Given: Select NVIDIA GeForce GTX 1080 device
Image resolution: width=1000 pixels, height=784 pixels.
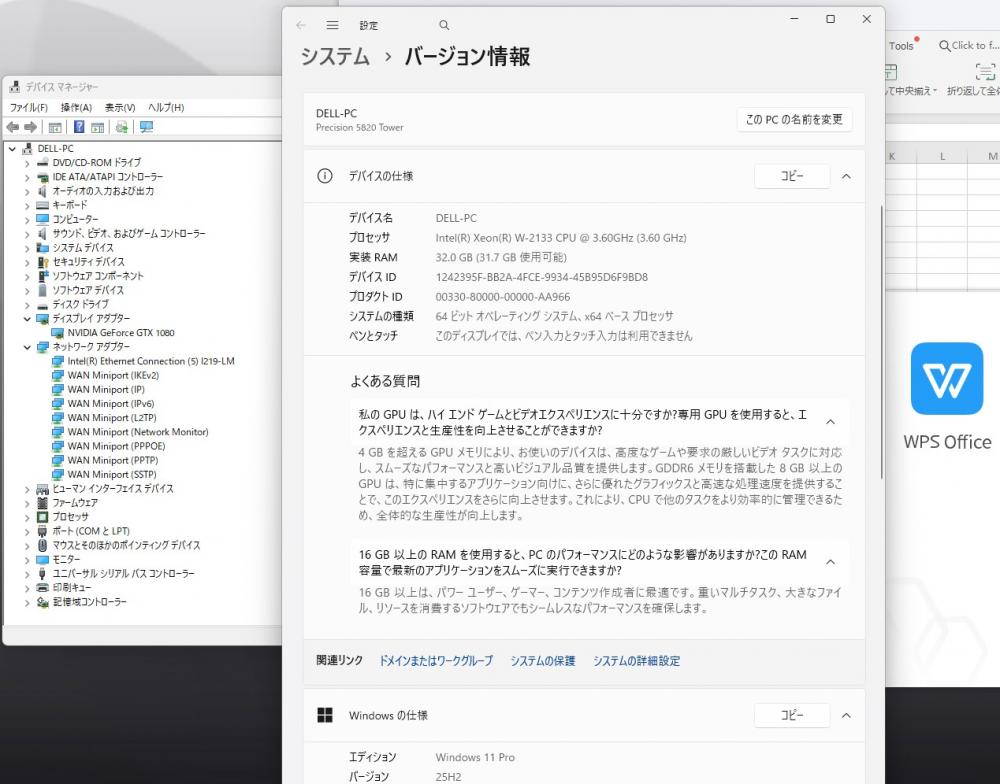Looking at the screenshot, I should [x=120, y=333].
